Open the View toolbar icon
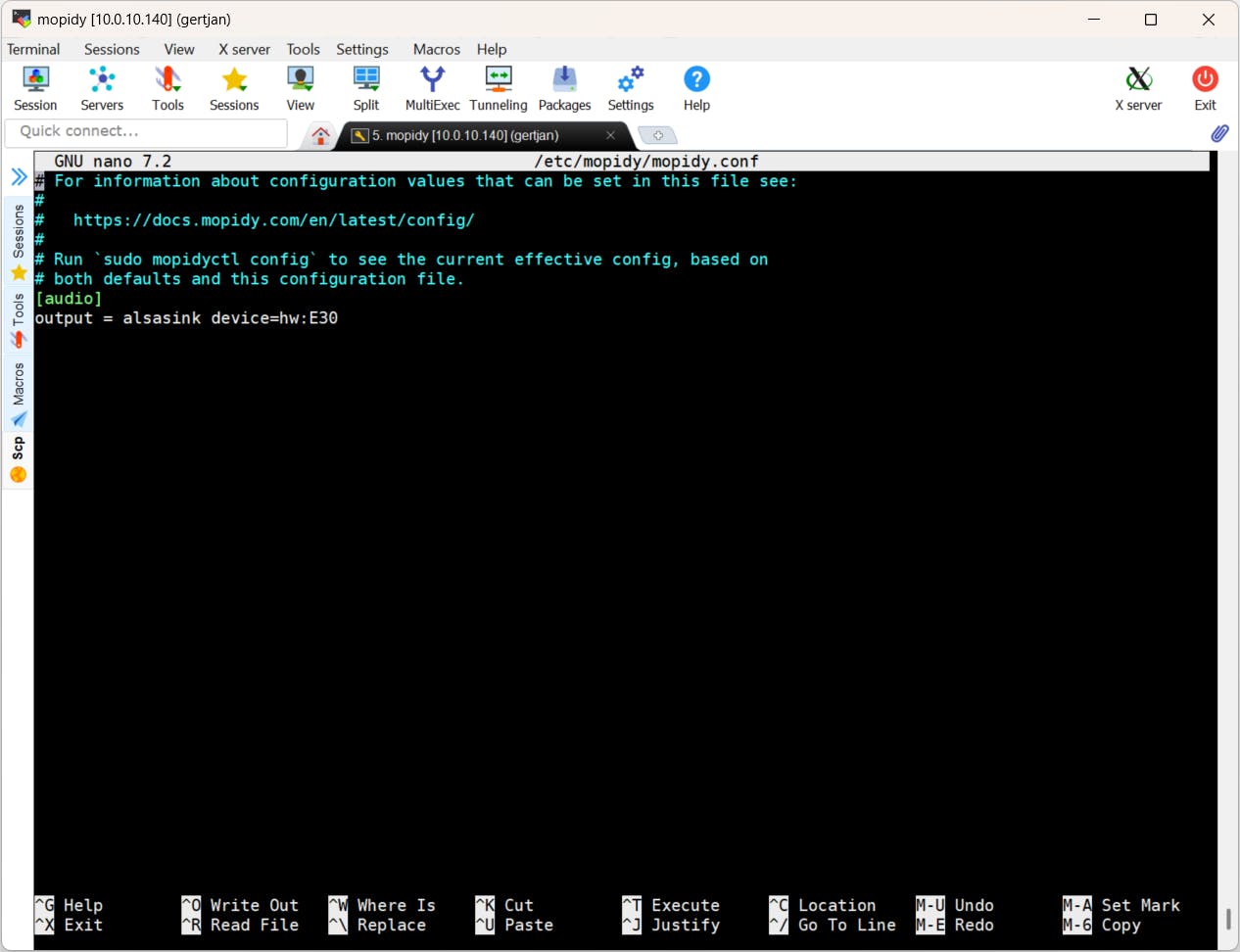The image size is (1240, 952). (x=300, y=88)
